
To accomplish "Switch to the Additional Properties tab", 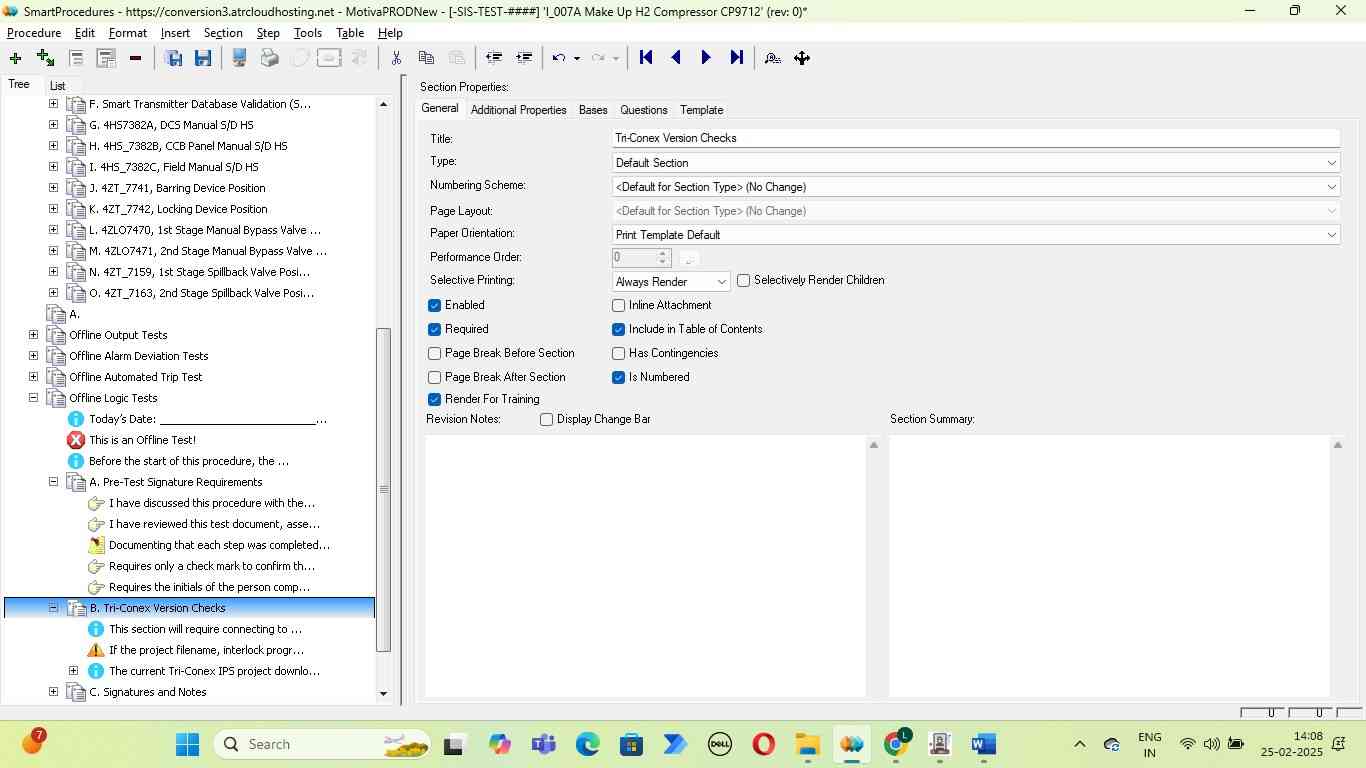I will 518,110.
